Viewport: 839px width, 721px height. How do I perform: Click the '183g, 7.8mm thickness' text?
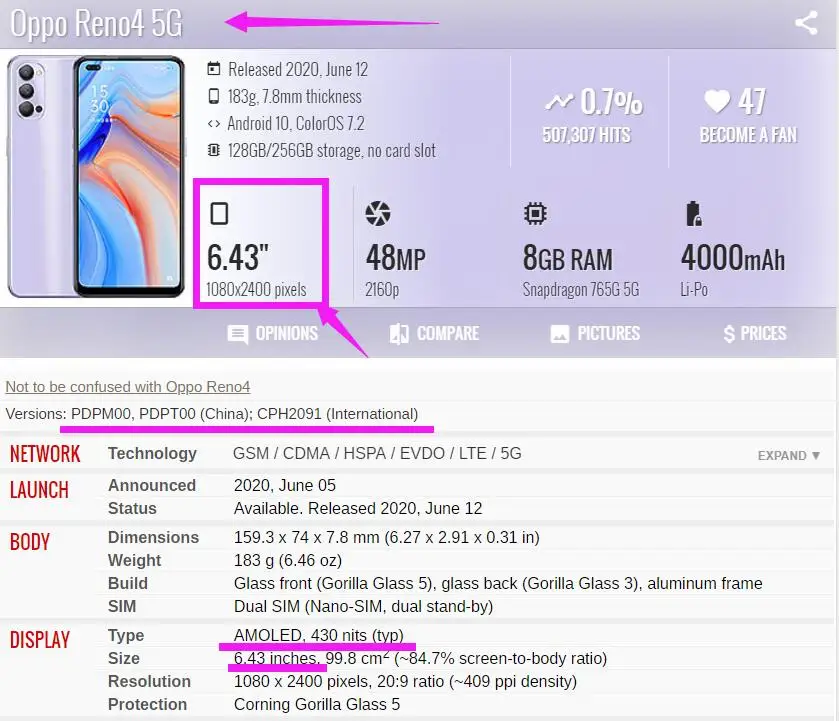295,96
